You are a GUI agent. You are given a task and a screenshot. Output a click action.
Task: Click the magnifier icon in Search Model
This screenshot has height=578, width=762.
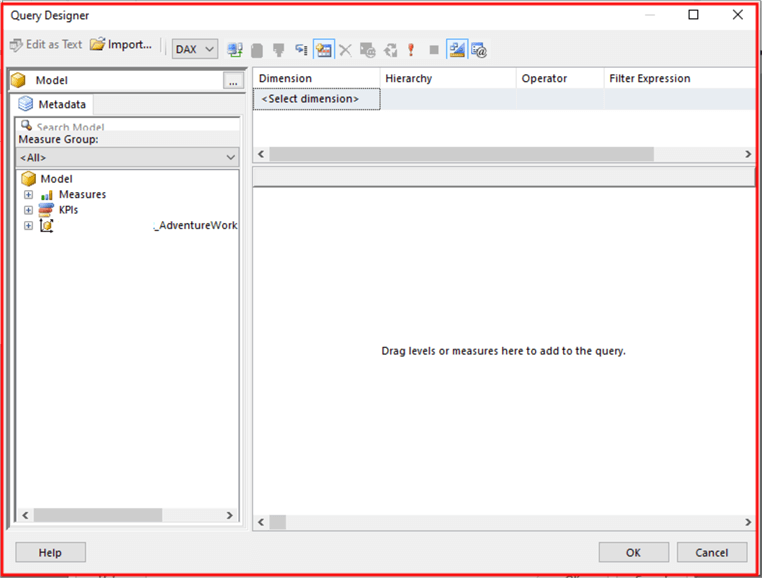point(26,125)
